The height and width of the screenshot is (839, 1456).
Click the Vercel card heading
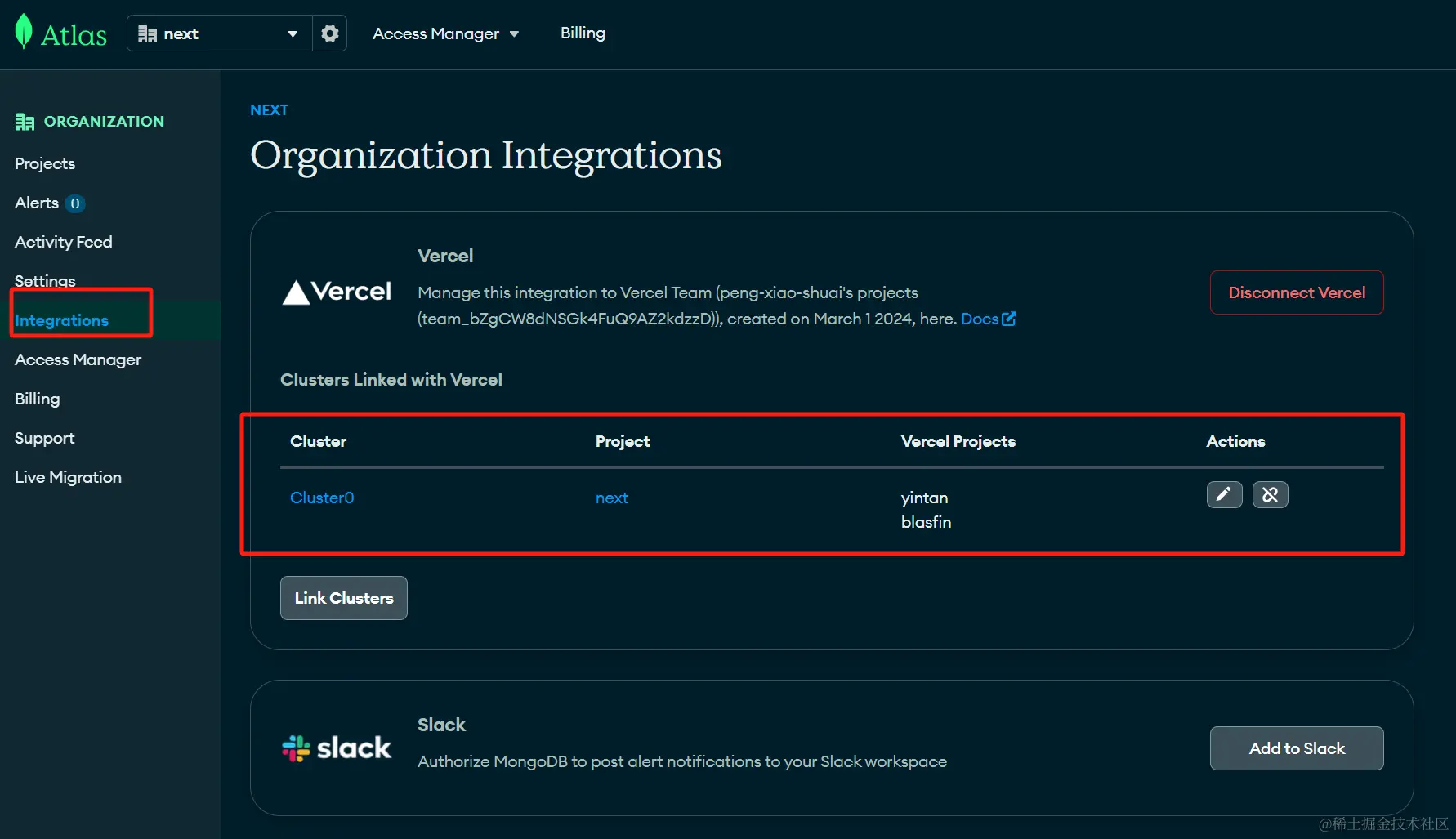coord(445,256)
